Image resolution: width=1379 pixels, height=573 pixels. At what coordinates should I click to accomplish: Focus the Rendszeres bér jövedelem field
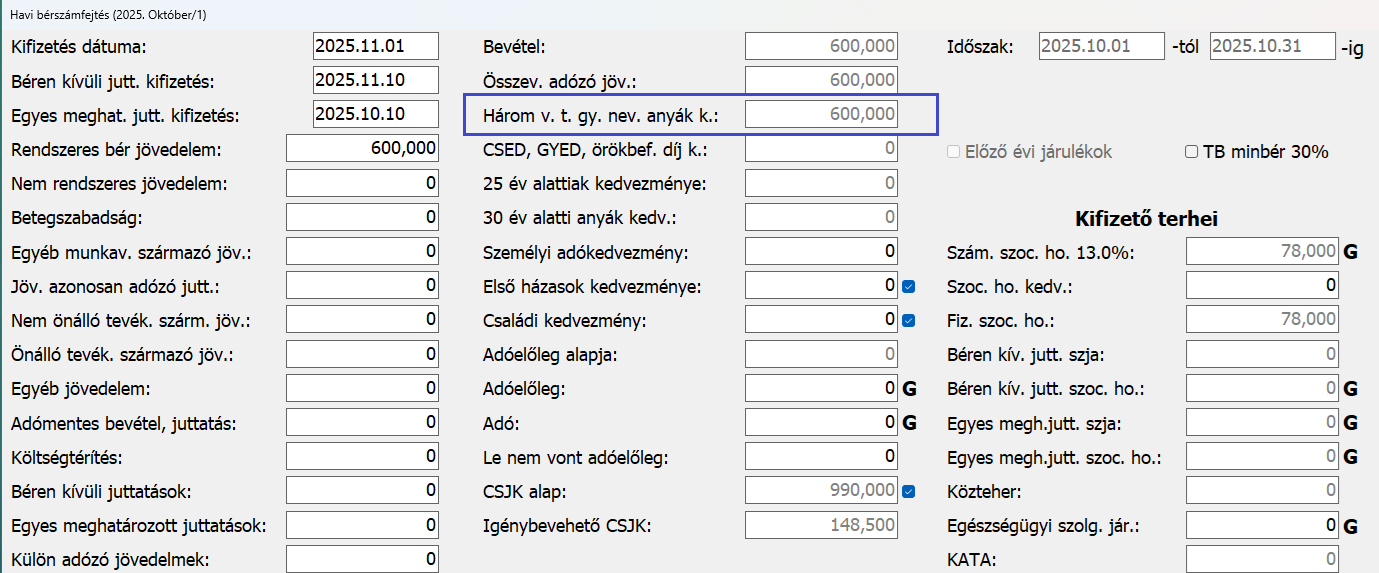point(362,148)
